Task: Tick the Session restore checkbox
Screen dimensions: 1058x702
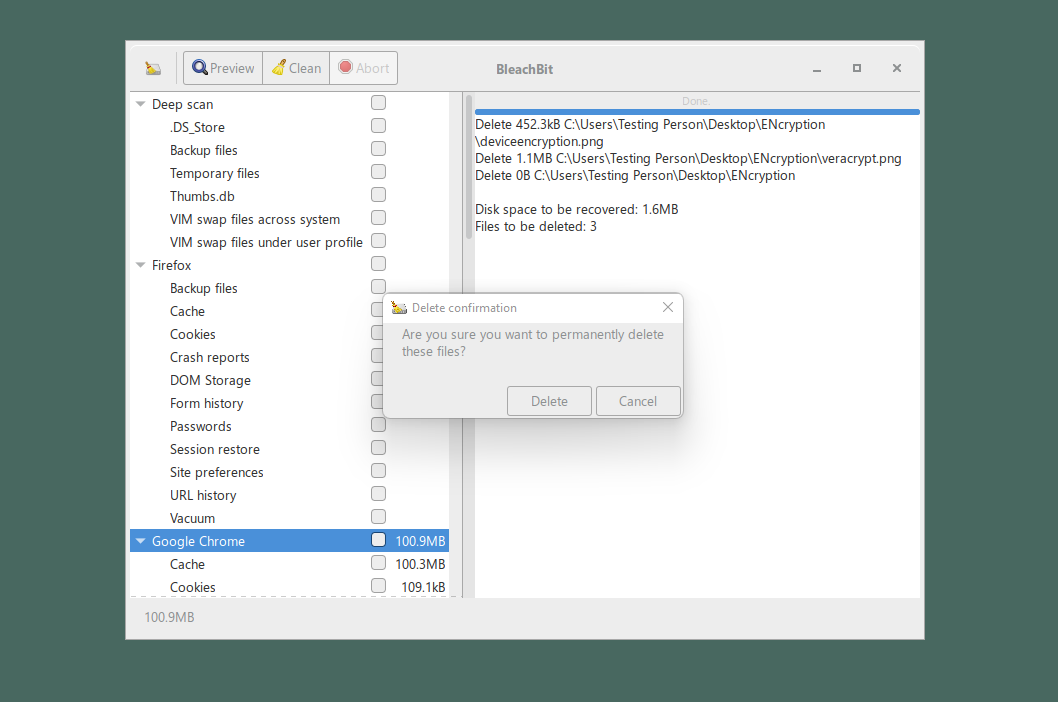Action: 379,448
